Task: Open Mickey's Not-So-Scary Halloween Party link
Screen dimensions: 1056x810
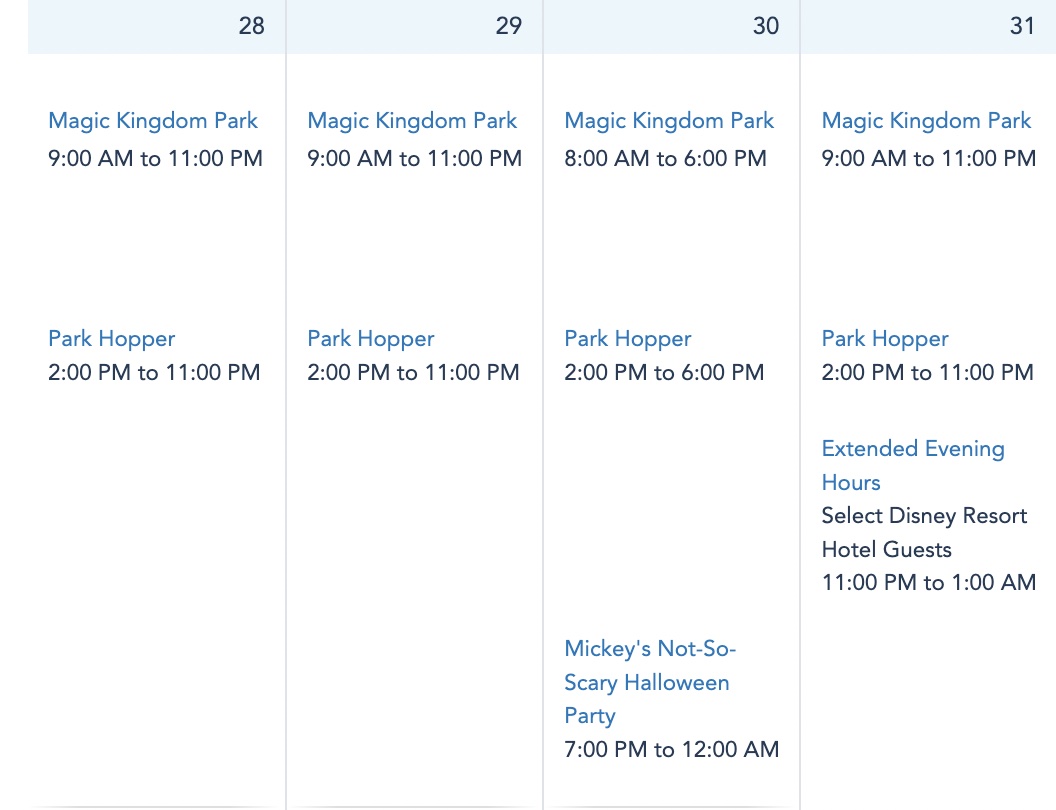Action: [x=649, y=682]
